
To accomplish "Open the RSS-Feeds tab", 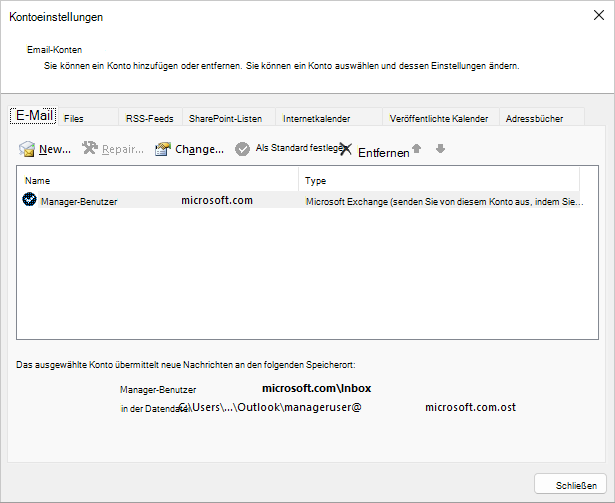I will pos(149,118).
